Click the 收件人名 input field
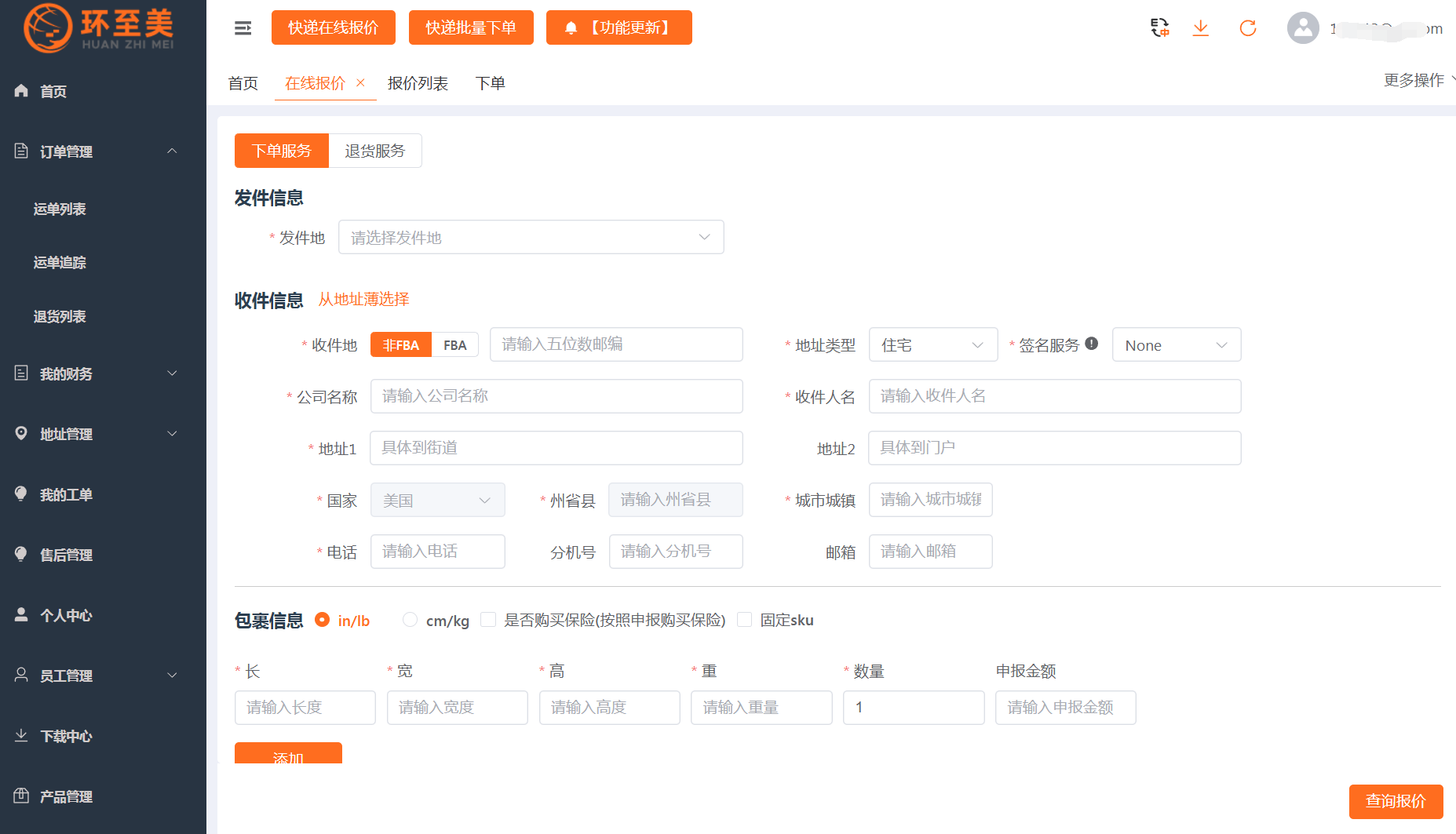The image size is (1456, 834). pos(1055,396)
